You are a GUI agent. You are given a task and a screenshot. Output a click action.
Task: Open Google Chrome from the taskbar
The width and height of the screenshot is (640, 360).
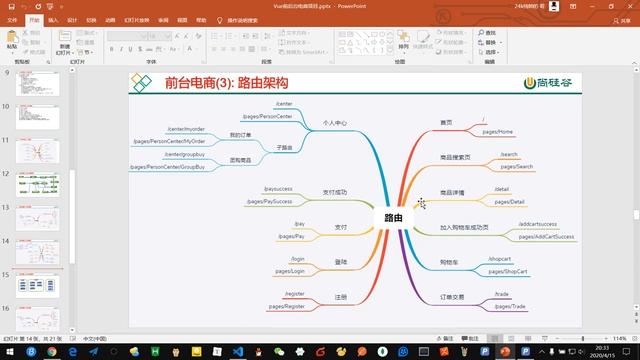pos(52,351)
